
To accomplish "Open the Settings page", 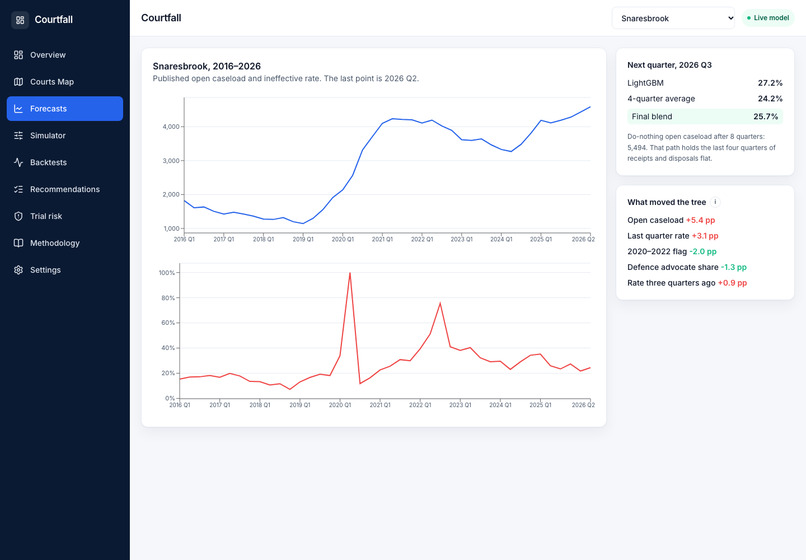I will click(65, 270).
